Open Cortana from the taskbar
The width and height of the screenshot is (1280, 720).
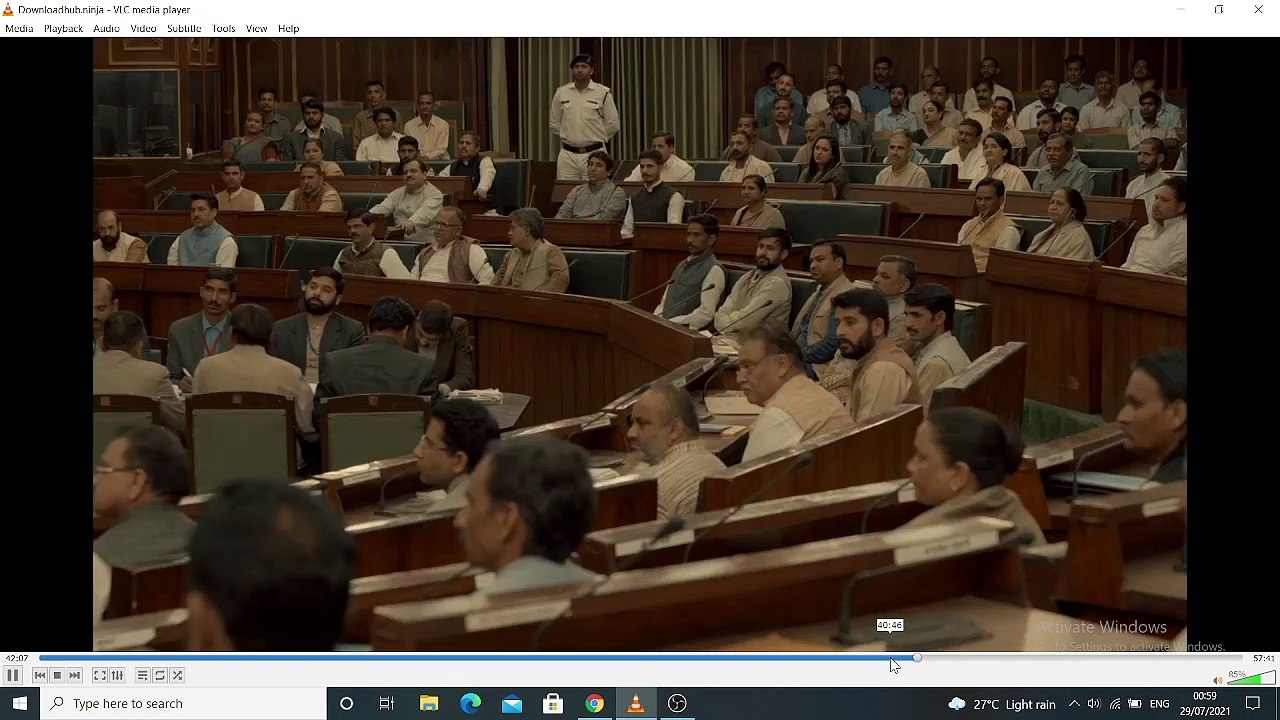[x=346, y=704]
